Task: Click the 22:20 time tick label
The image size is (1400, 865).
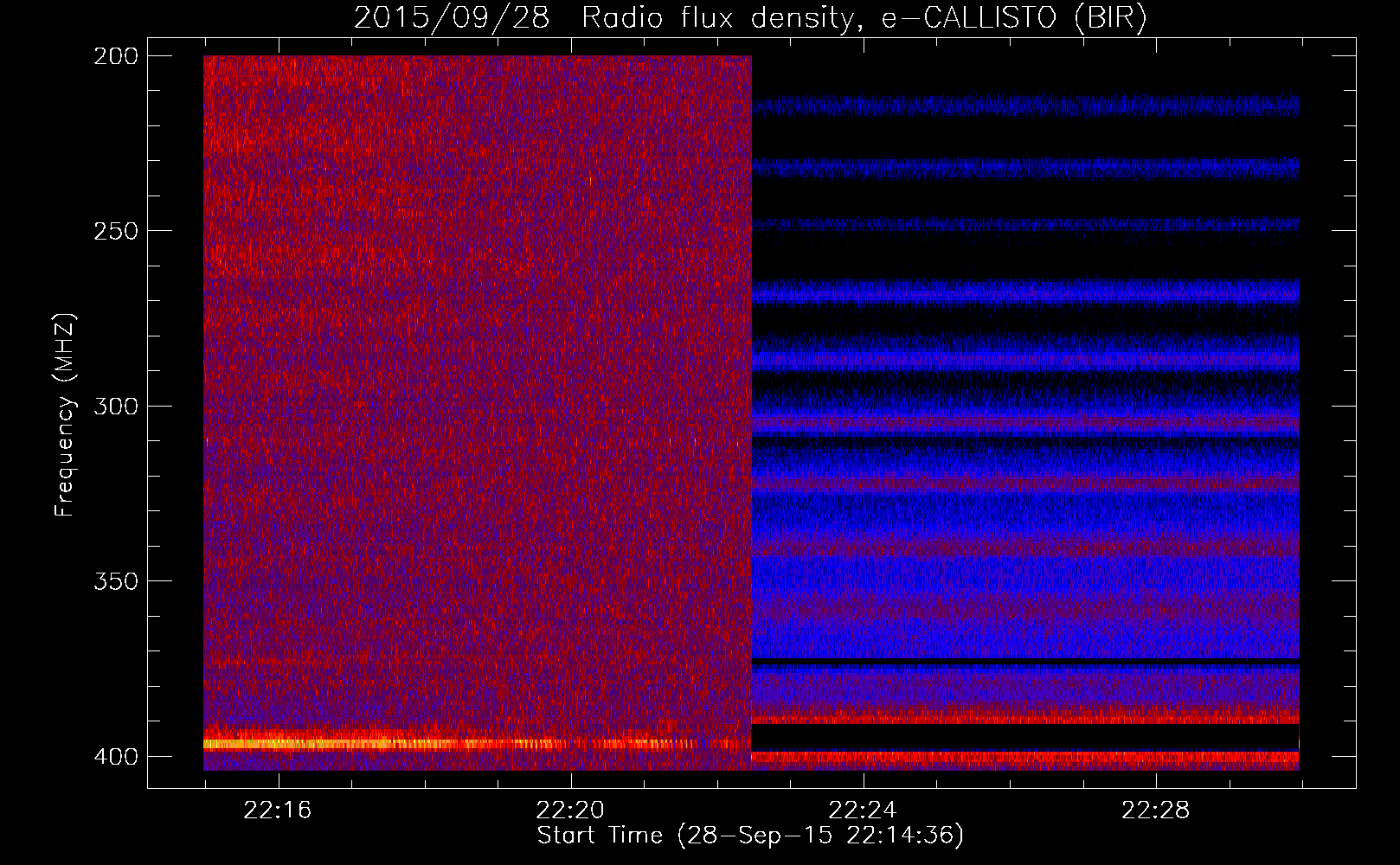Action: point(570,811)
